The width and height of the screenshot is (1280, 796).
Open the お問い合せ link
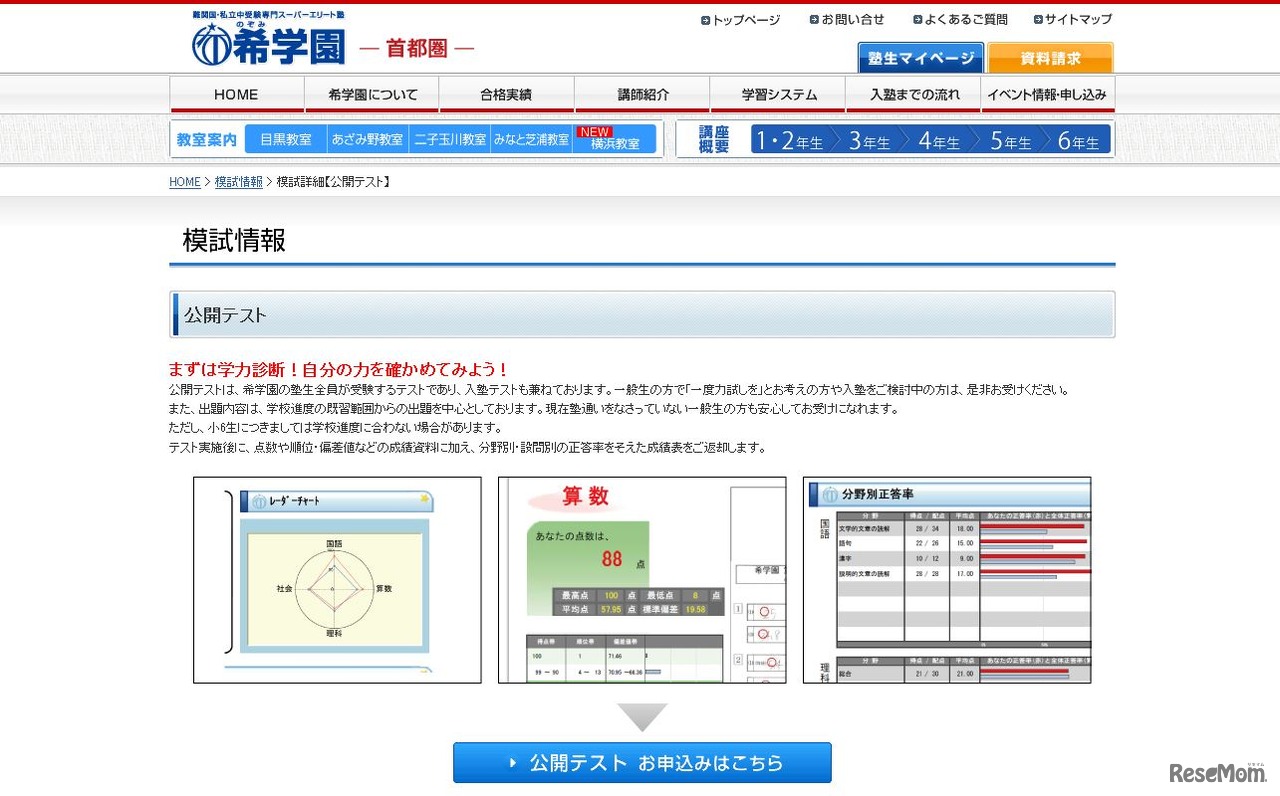point(847,19)
